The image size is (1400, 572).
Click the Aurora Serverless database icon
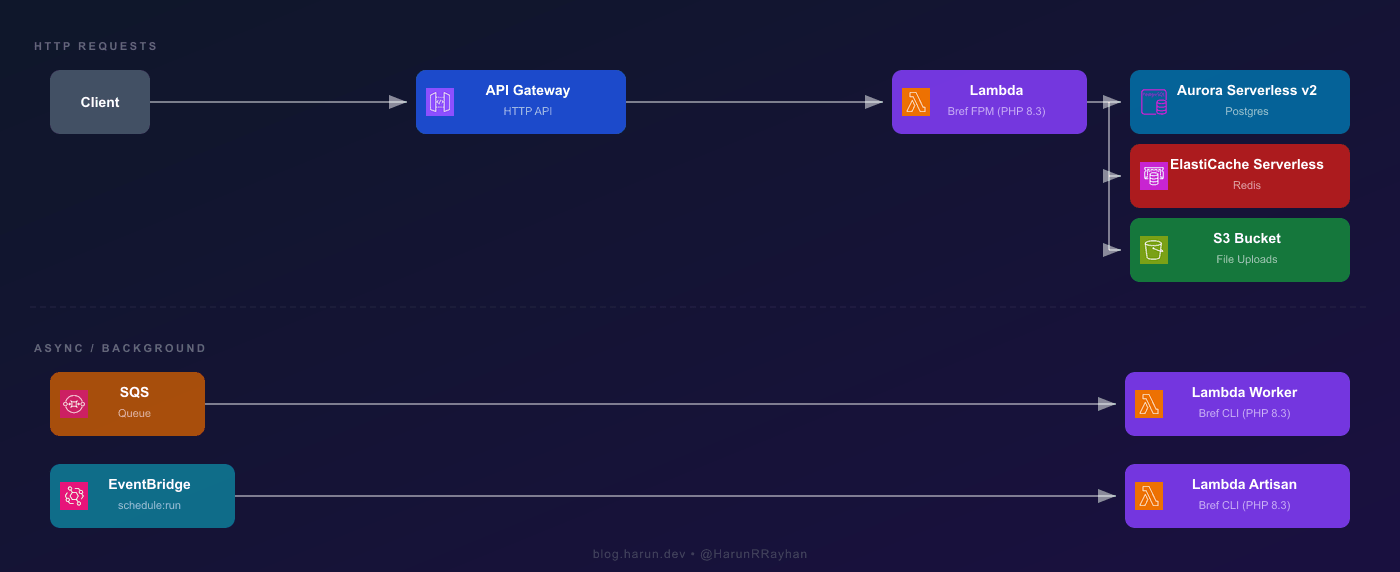(1154, 102)
